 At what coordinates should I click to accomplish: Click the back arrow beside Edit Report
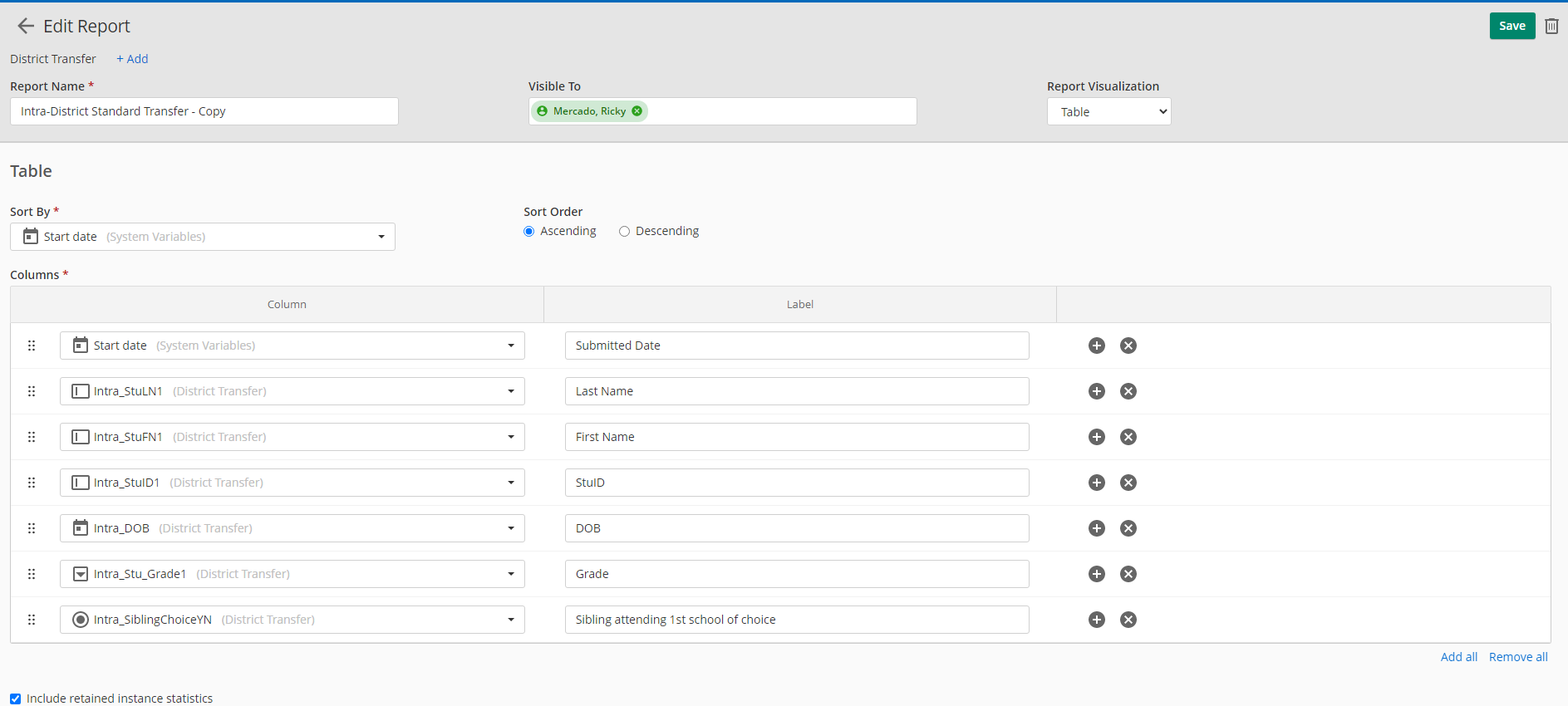(26, 27)
